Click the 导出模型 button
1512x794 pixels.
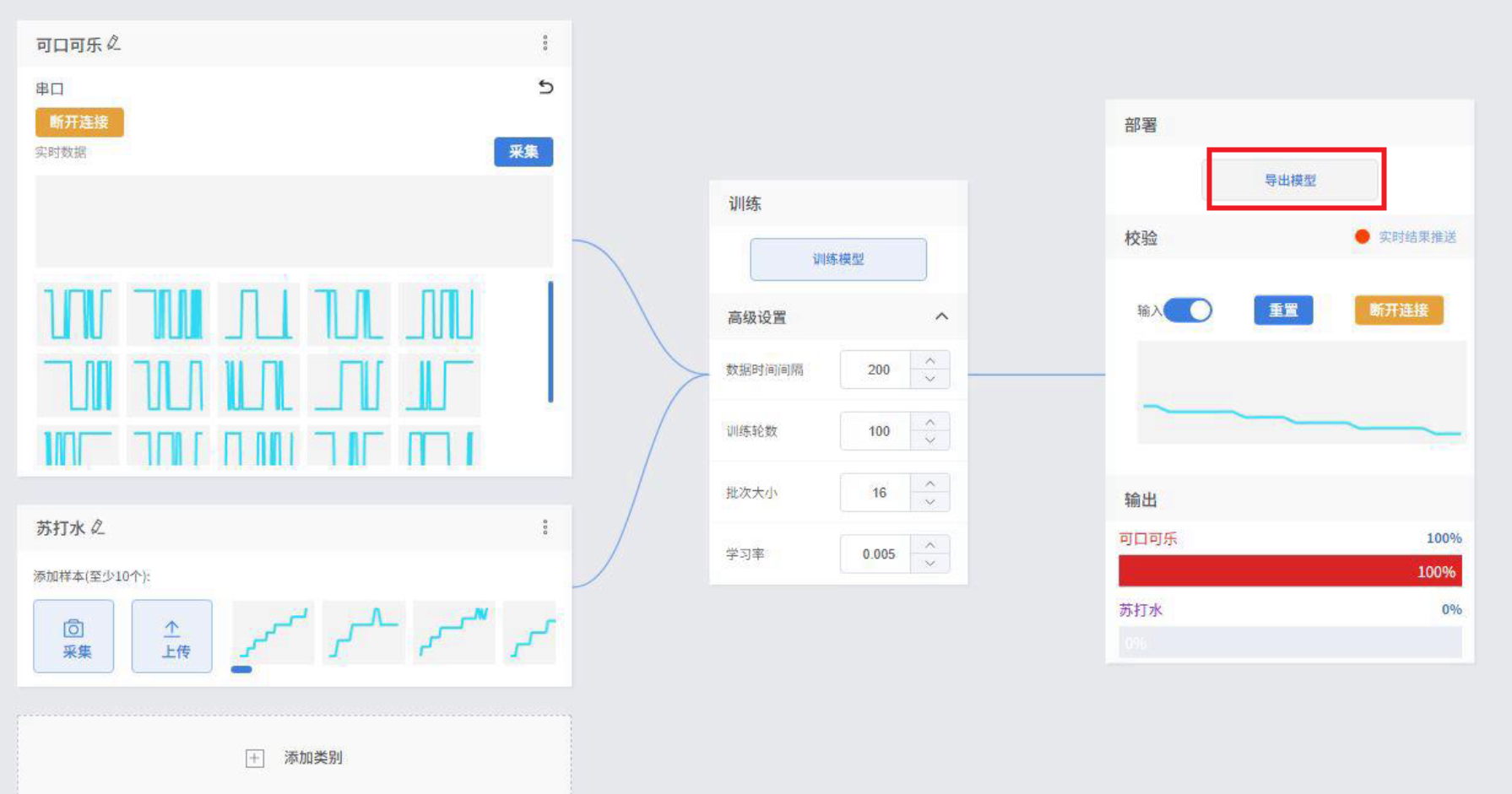(1290, 180)
